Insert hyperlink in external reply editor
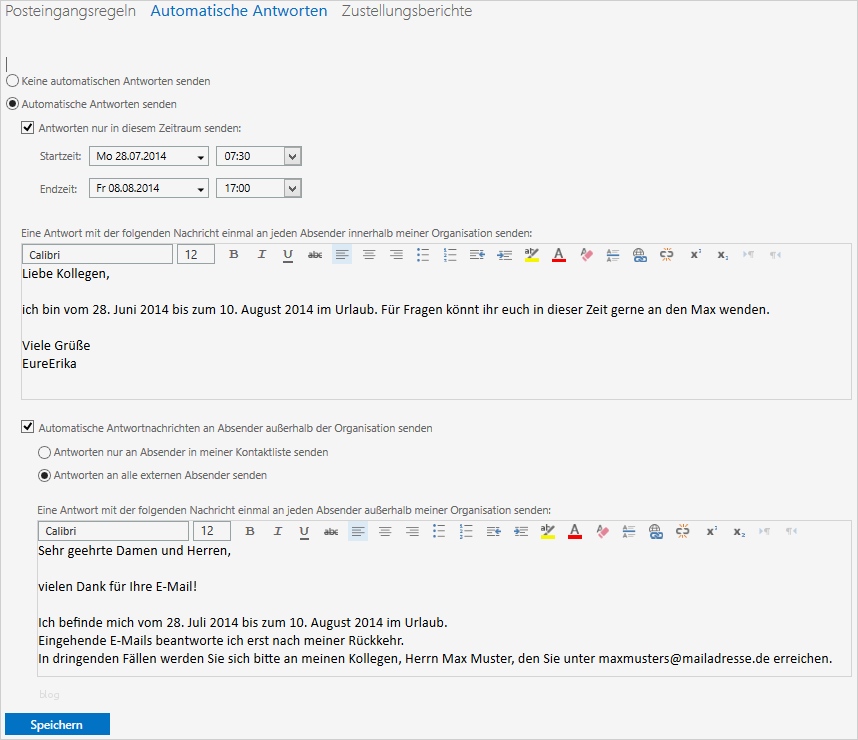The image size is (858, 740). (x=656, y=531)
